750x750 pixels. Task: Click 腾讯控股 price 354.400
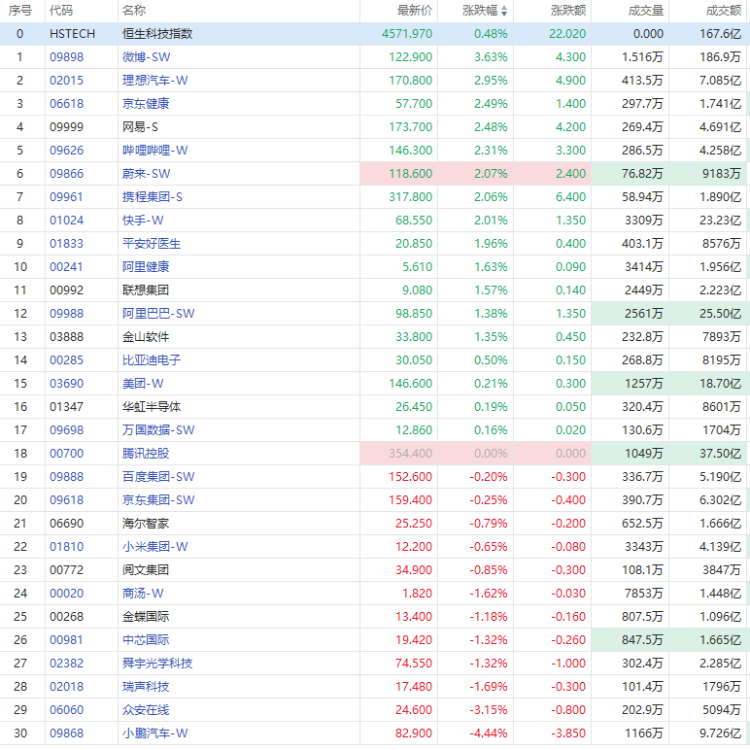[x=410, y=453]
